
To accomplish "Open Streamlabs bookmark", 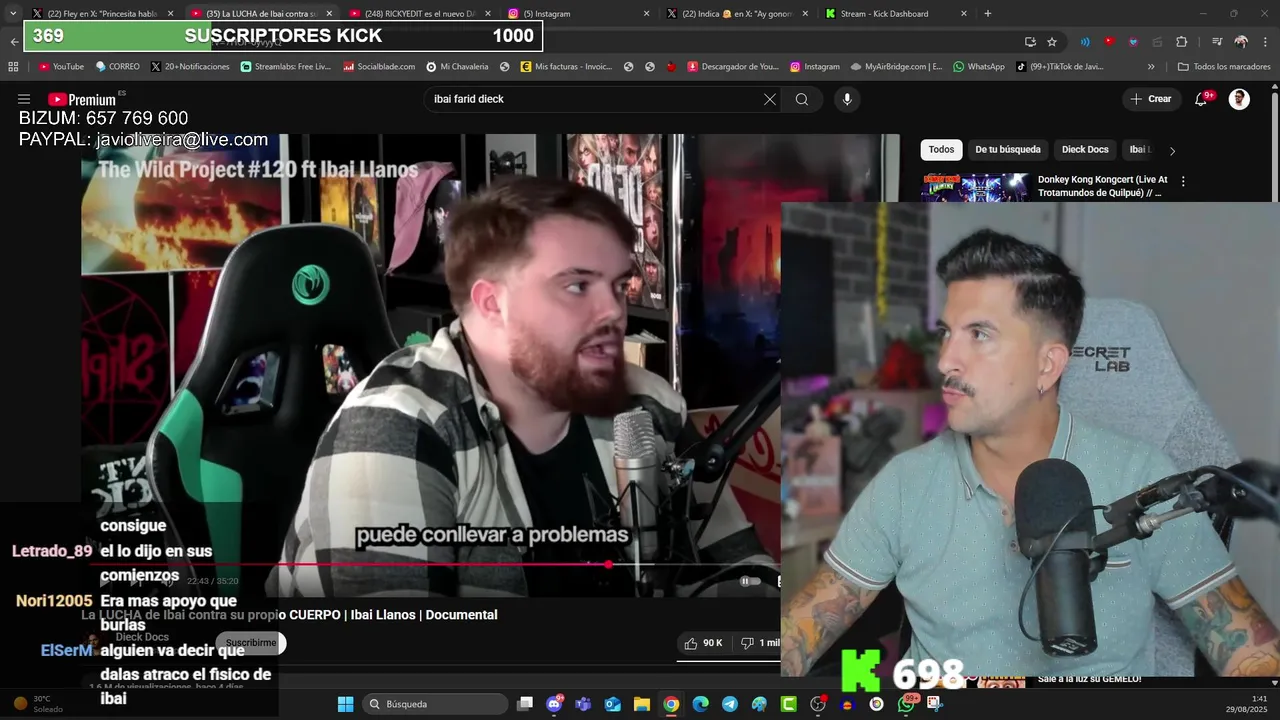I will tap(286, 67).
